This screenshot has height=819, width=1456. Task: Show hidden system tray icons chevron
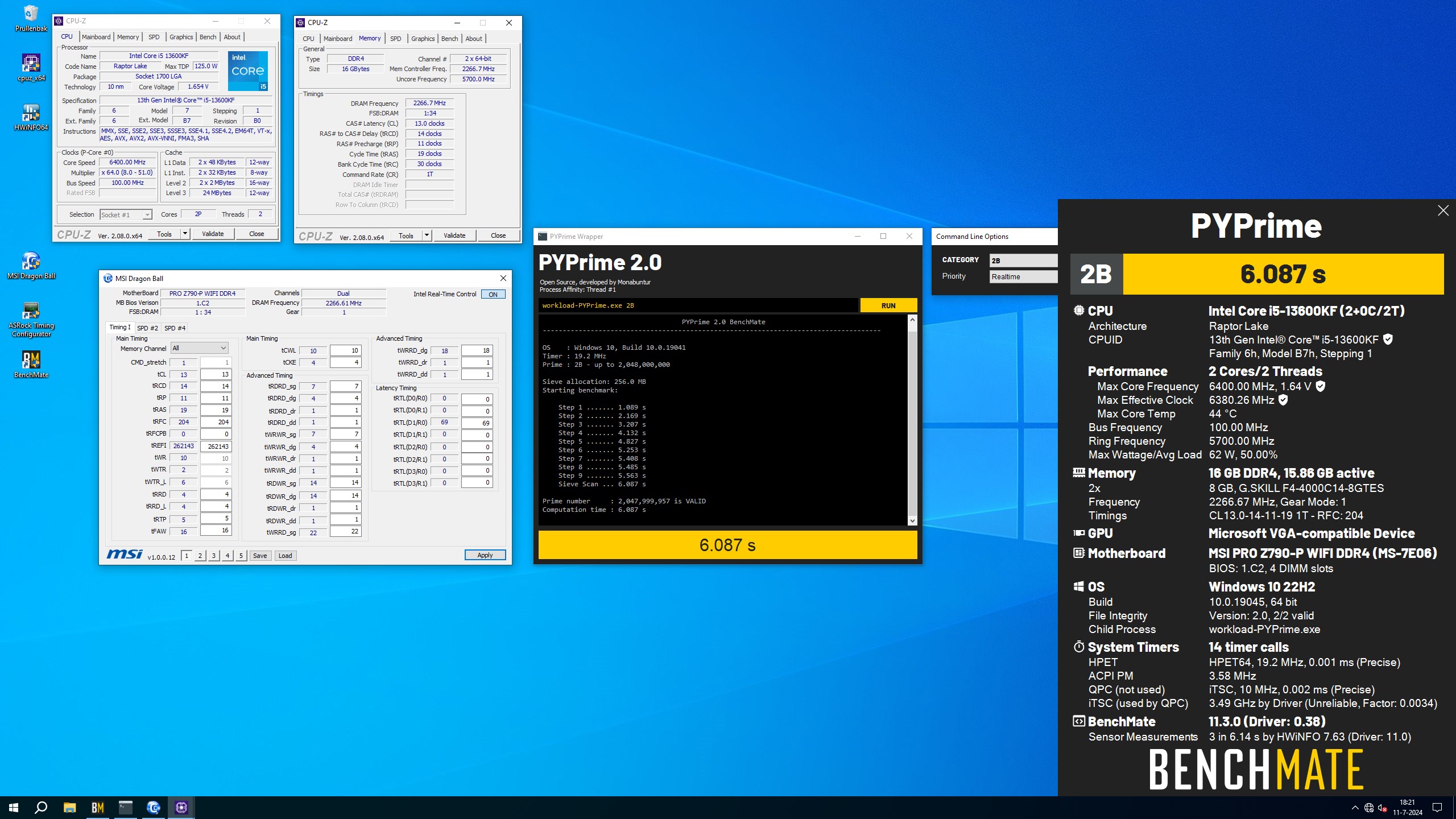click(1355, 808)
